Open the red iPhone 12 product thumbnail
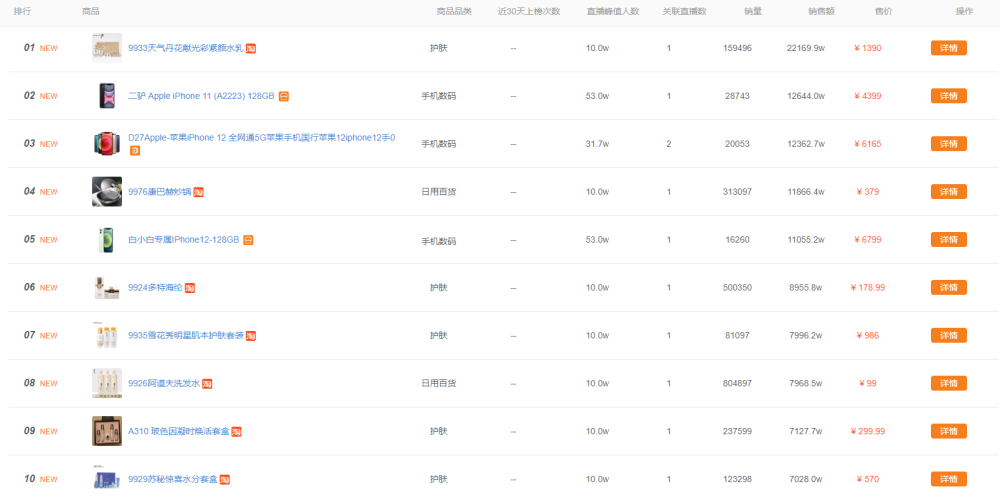The image size is (1000, 502). click(106, 144)
